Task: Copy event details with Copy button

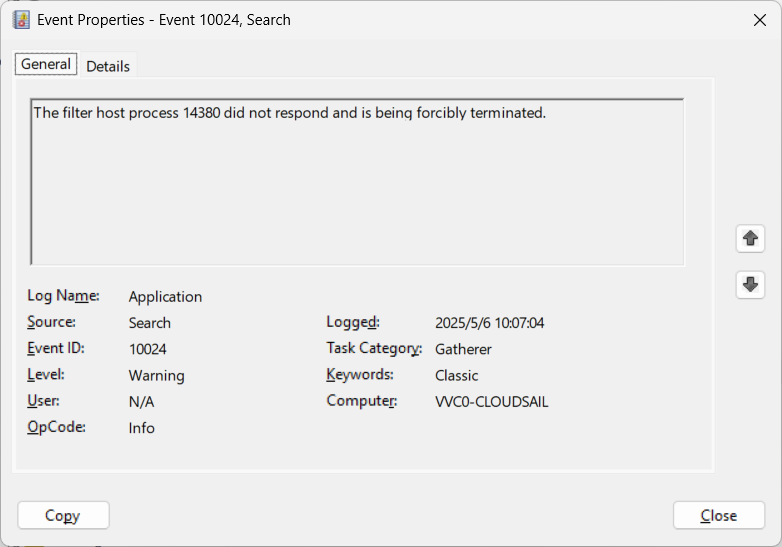Action: [63, 515]
